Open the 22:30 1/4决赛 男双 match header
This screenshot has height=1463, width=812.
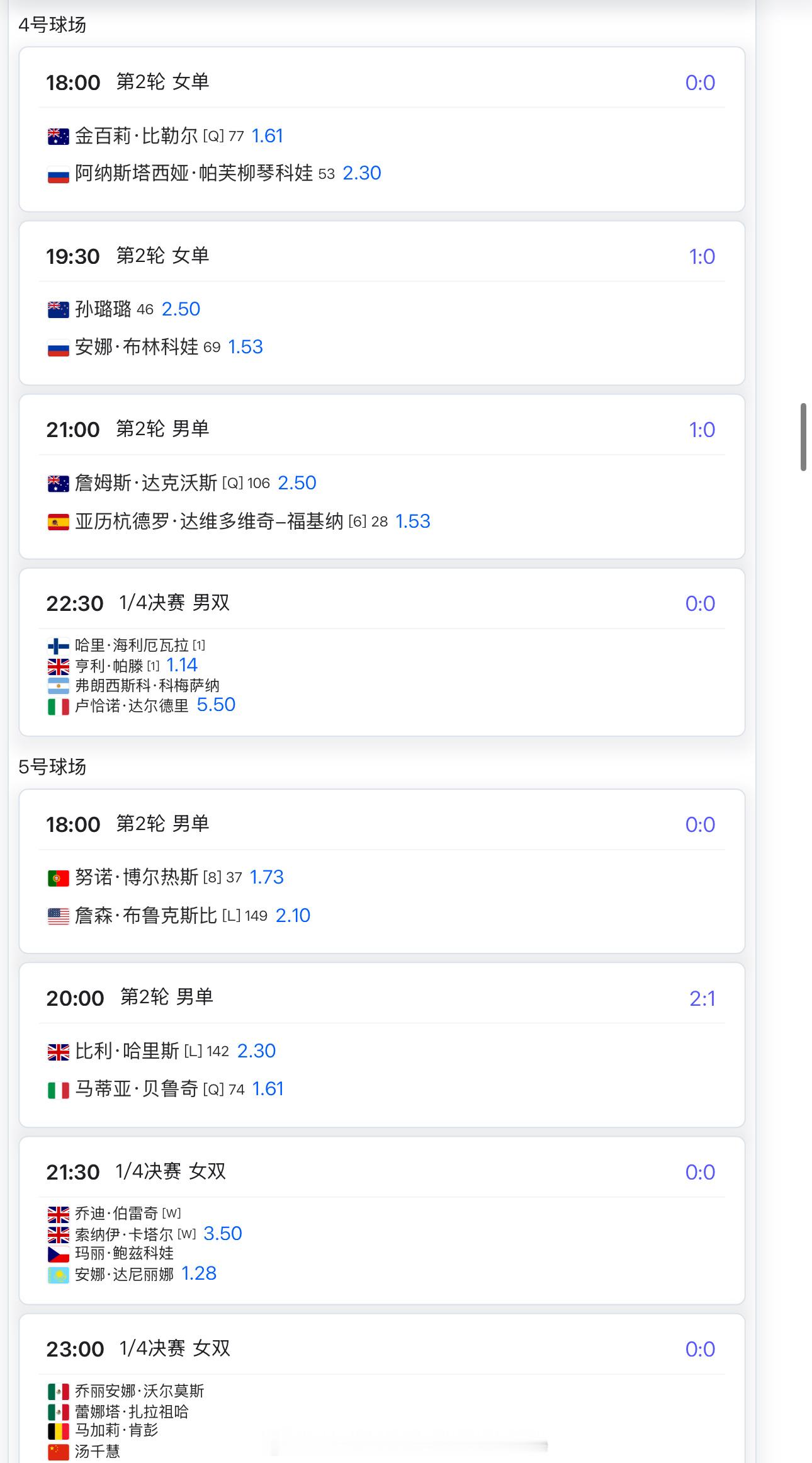tap(138, 603)
